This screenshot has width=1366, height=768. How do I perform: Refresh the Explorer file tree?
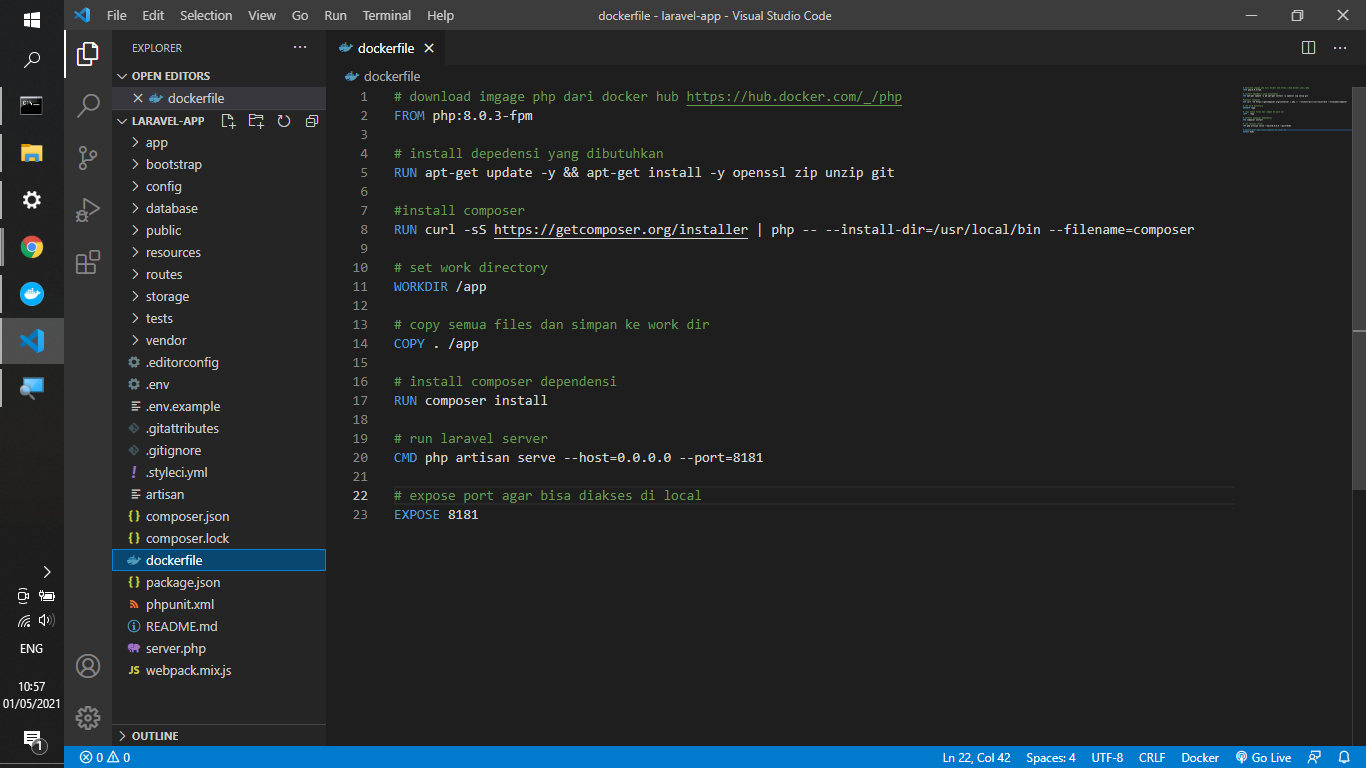tap(284, 121)
